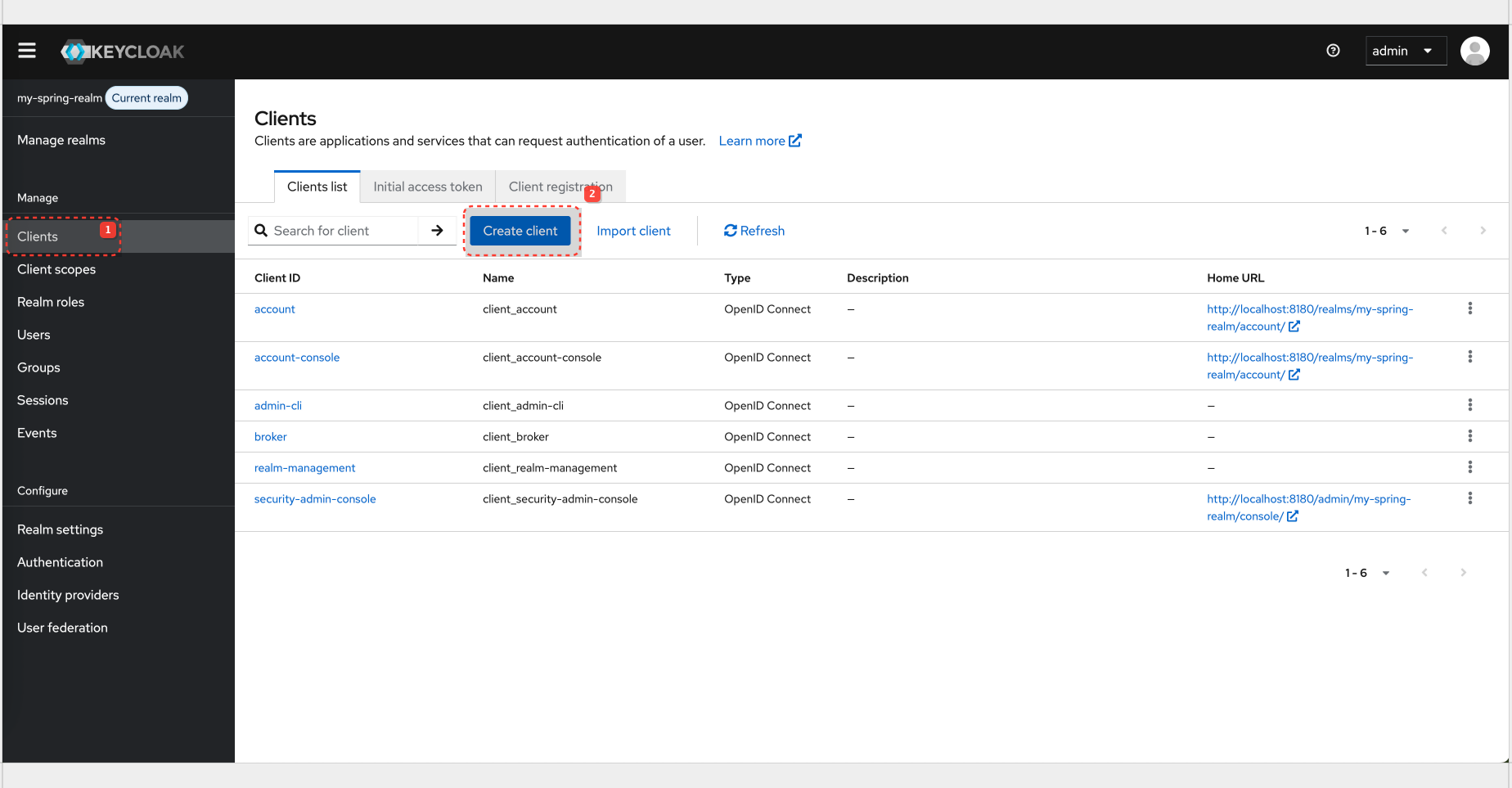Open the help question mark icon
Image resolution: width=1512 pixels, height=788 pixels.
pyautogui.click(x=1334, y=50)
